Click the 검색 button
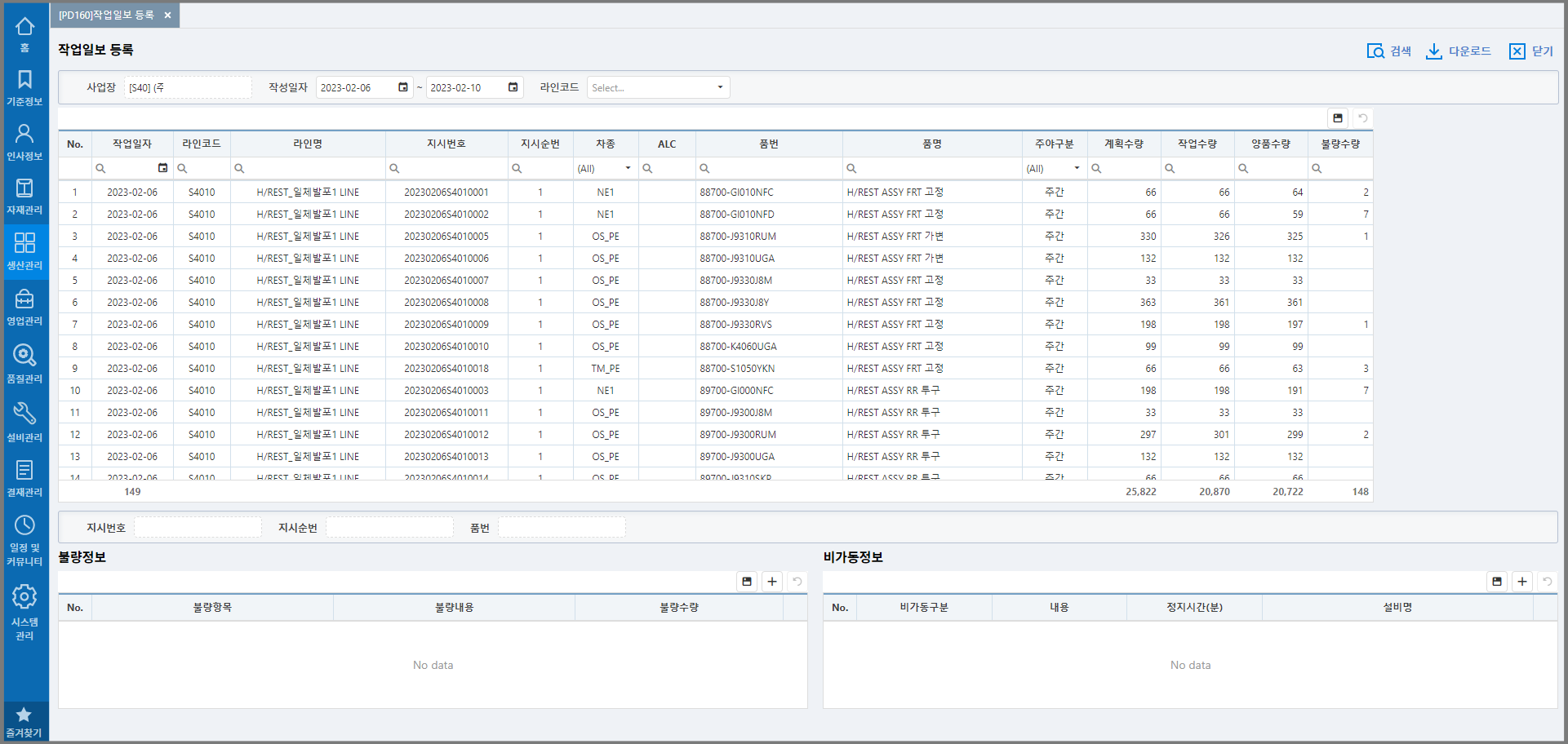The image size is (1568, 744). pos(1388,51)
